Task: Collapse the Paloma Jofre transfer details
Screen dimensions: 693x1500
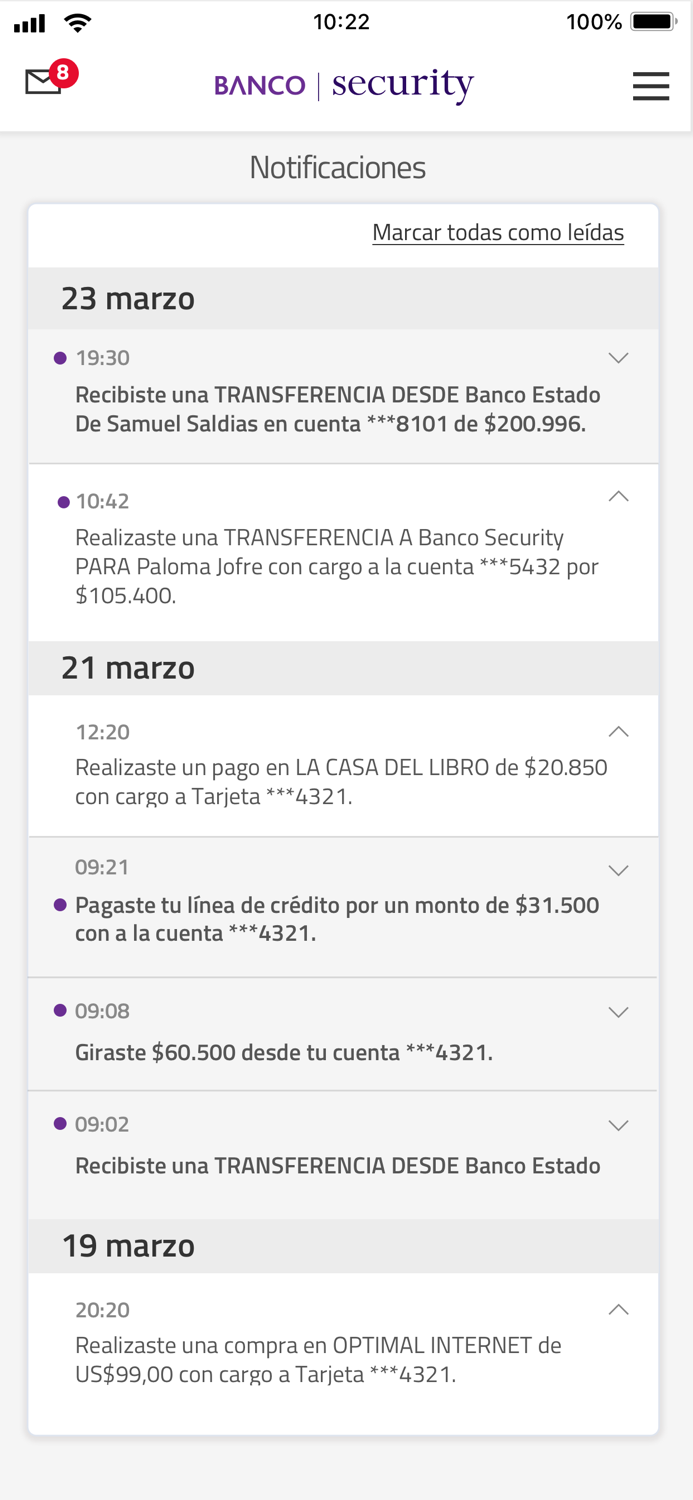Action: [618, 496]
